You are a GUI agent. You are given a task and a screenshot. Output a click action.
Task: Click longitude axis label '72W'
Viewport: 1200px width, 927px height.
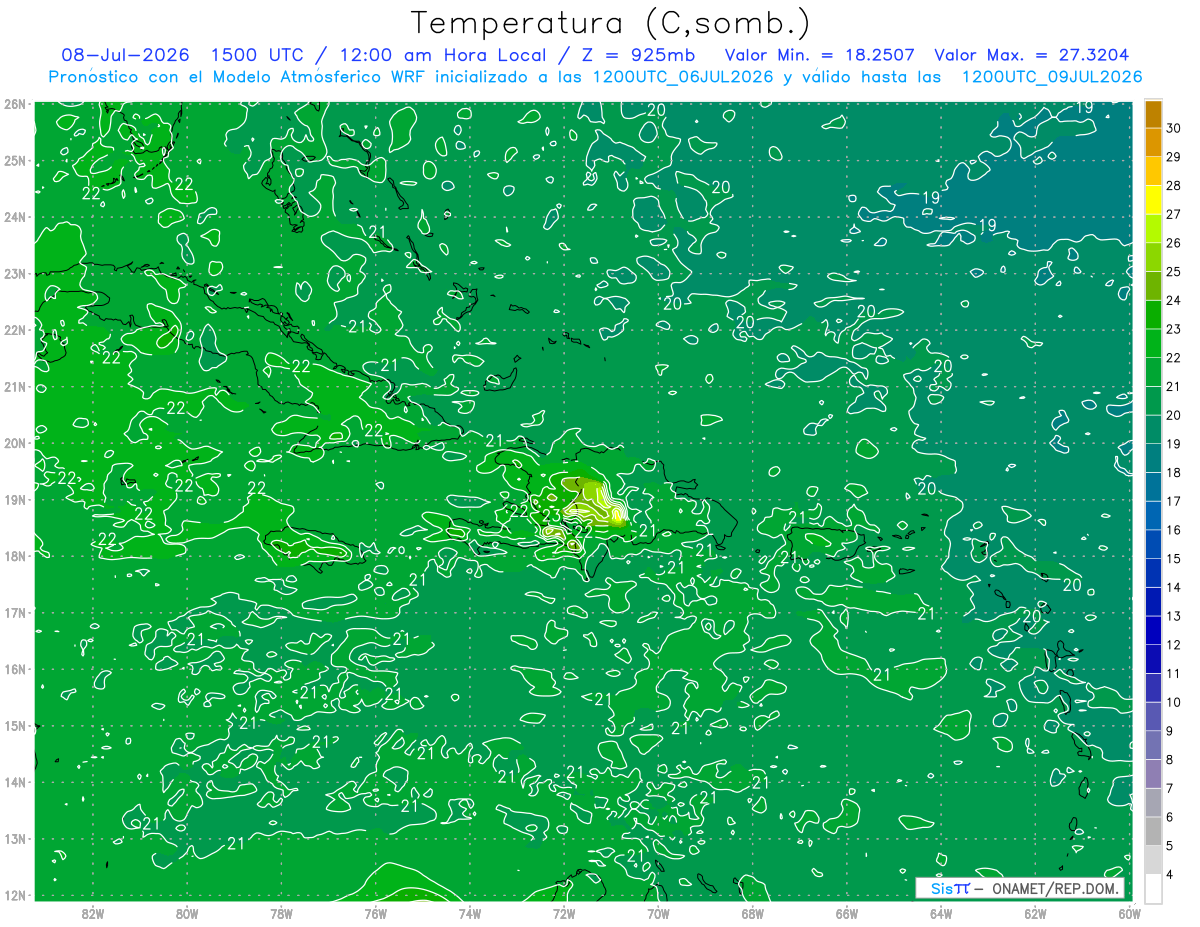pos(563,913)
